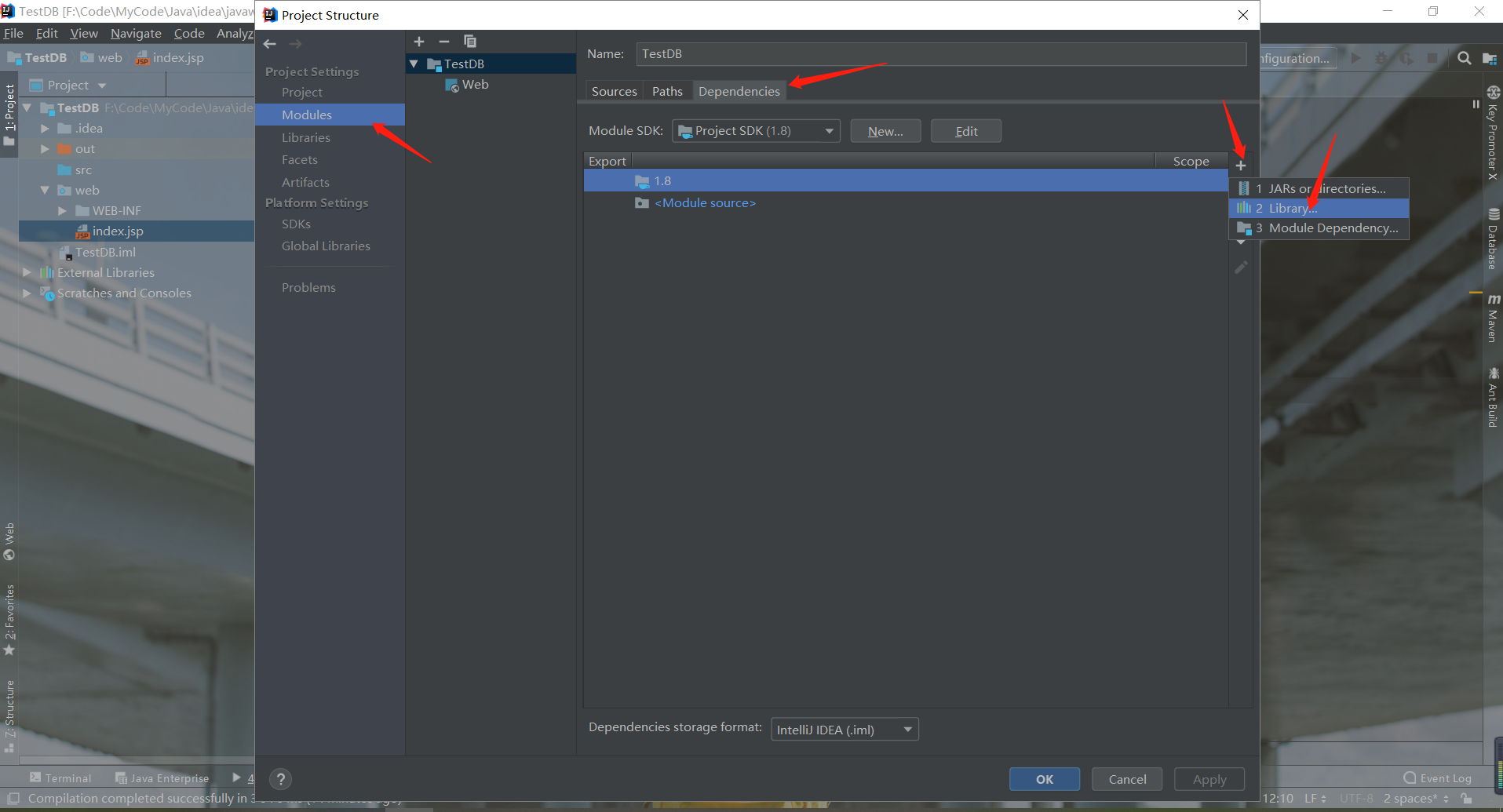The height and width of the screenshot is (812, 1503).
Task: Open the Database tool window
Action: click(x=1493, y=239)
